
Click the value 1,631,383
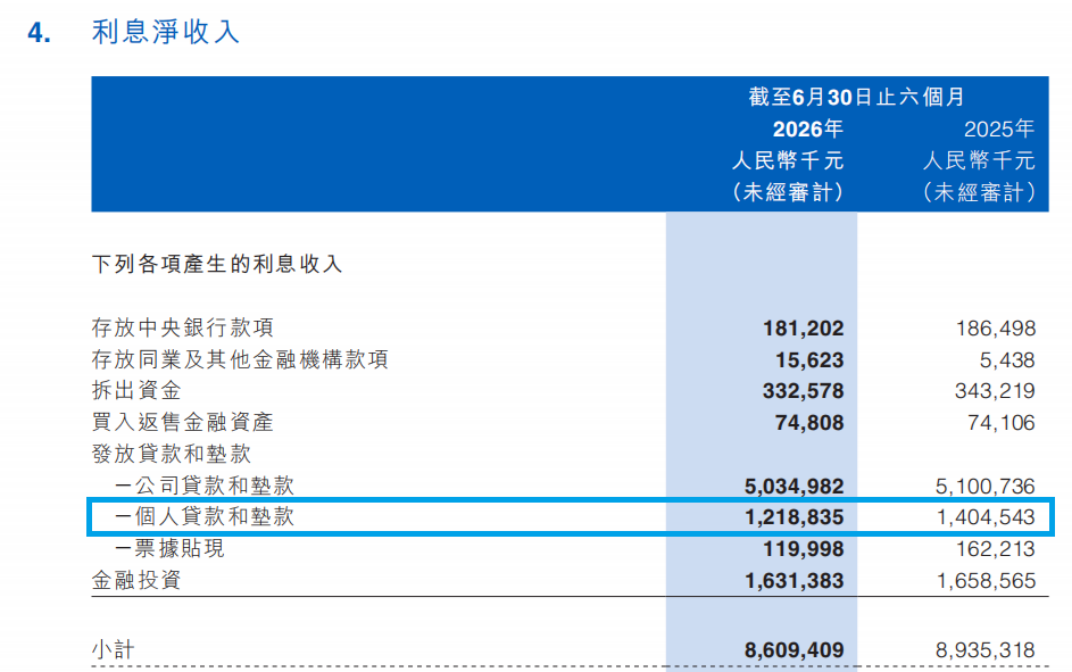(x=794, y=580)
